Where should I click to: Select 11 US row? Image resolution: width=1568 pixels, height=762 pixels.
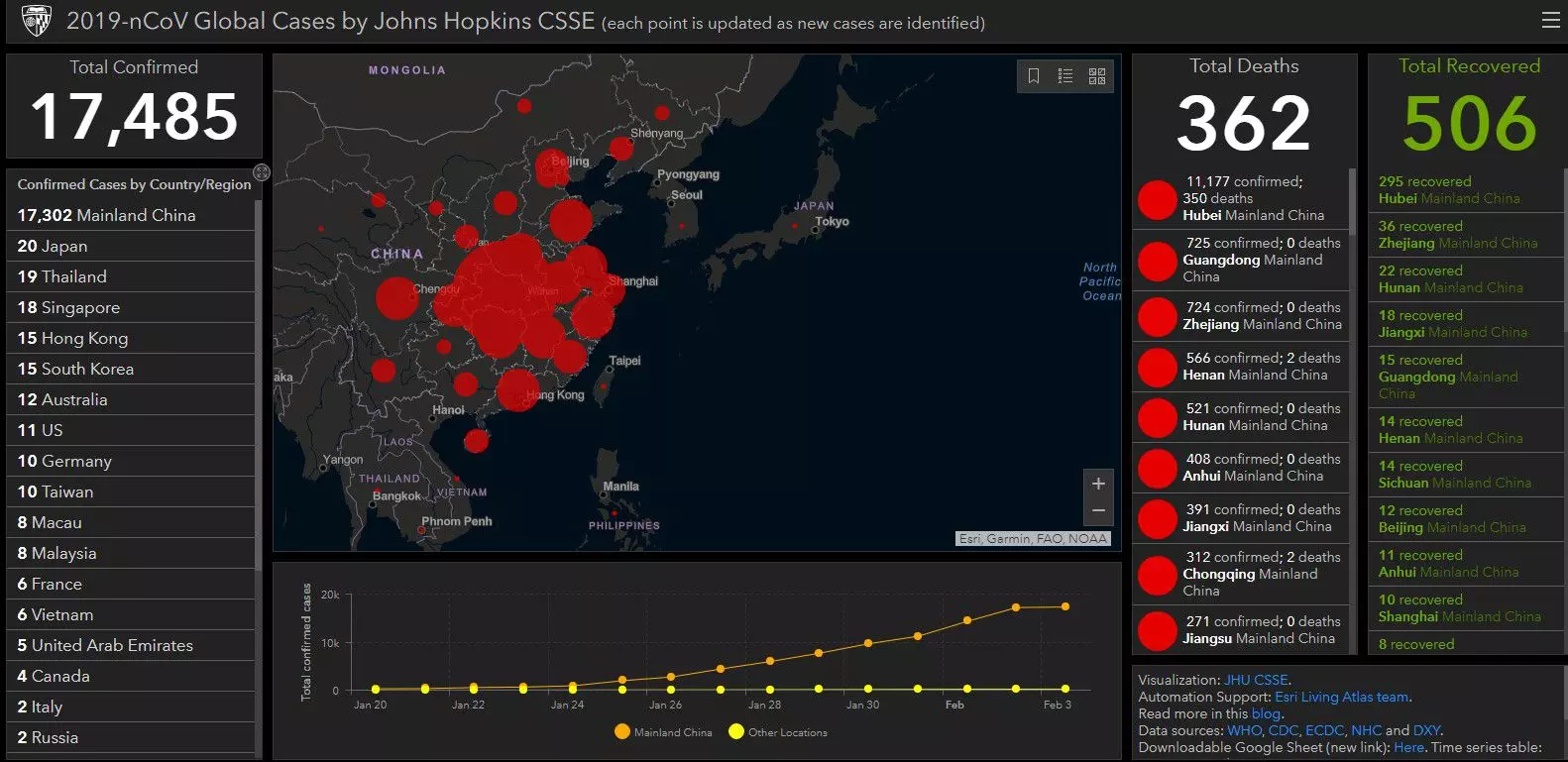[x=131, y=430]
